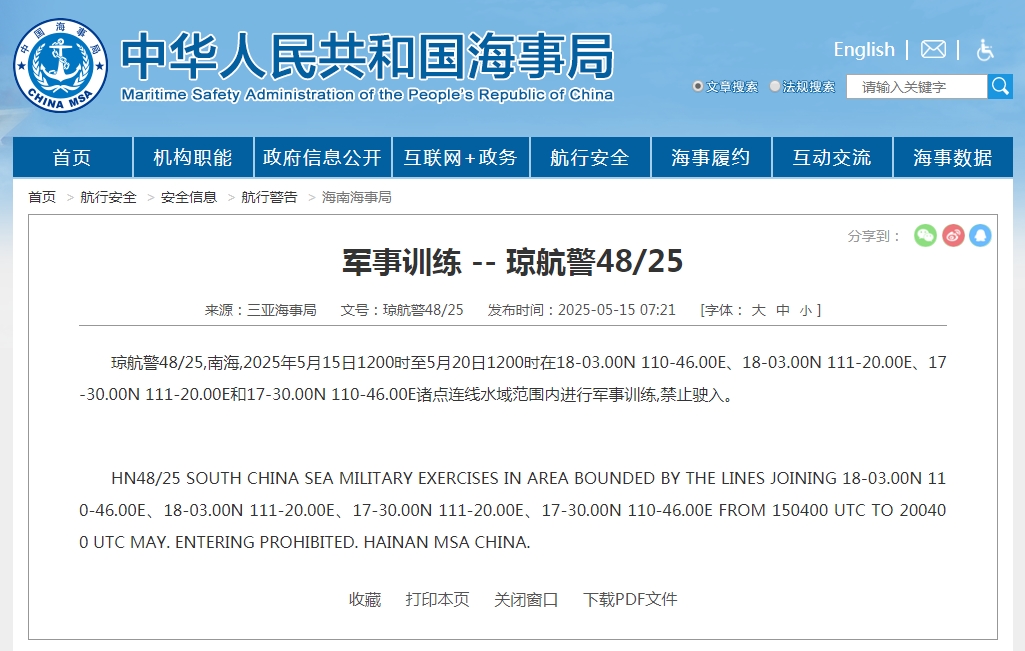This screenshot has height=651, width=1025.
Task: Click the magnifier search button
Action: (x=1000, y=86)
